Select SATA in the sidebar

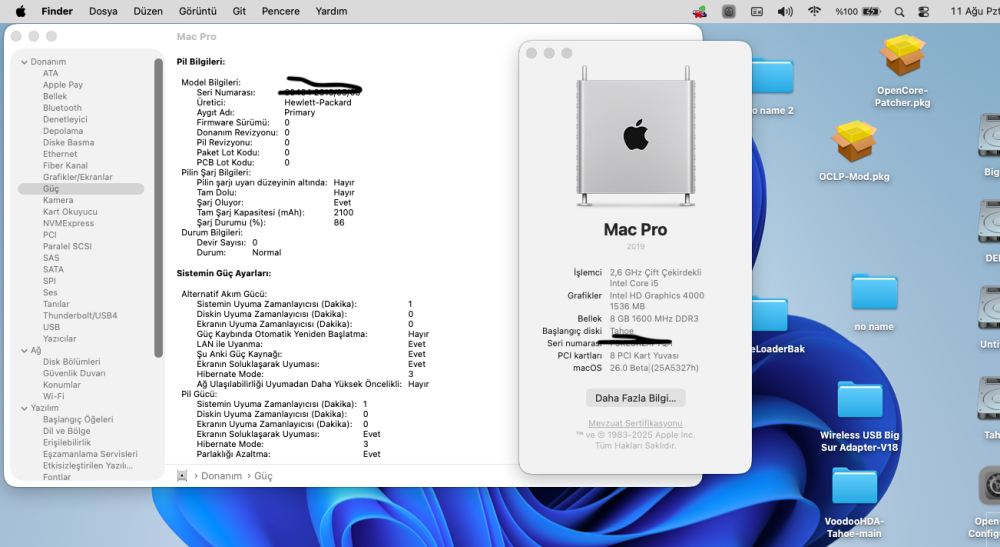coord(53,269)
